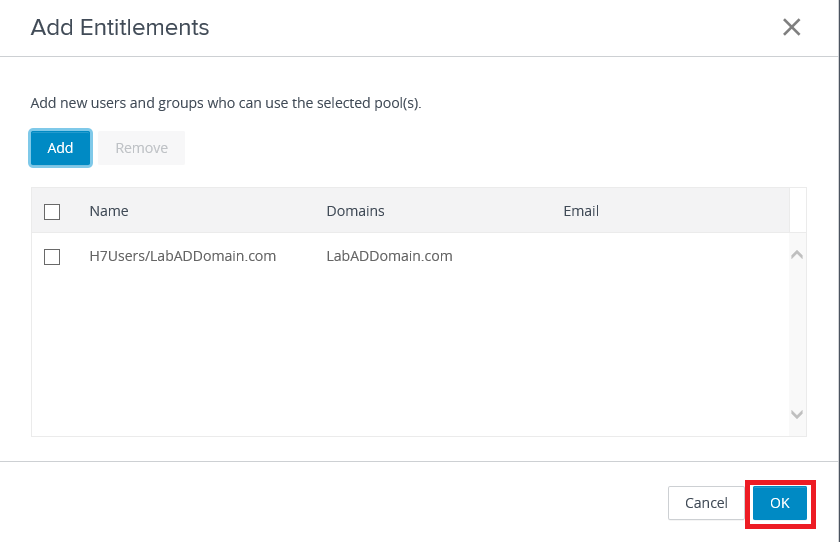The width and height of the screenshot is (840, 542).
Task: Click the Add Entitlements dialog title
Action: click(x=120, y=28)
